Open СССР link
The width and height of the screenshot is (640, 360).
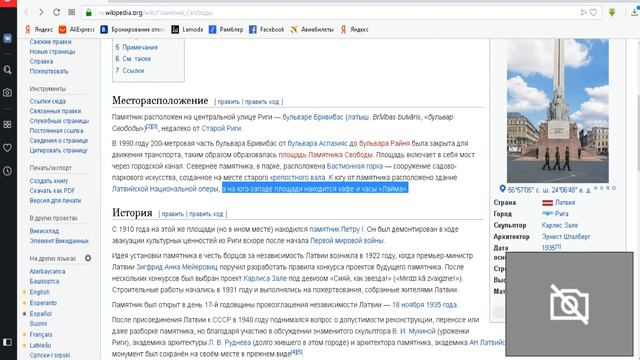coord(222,320)
